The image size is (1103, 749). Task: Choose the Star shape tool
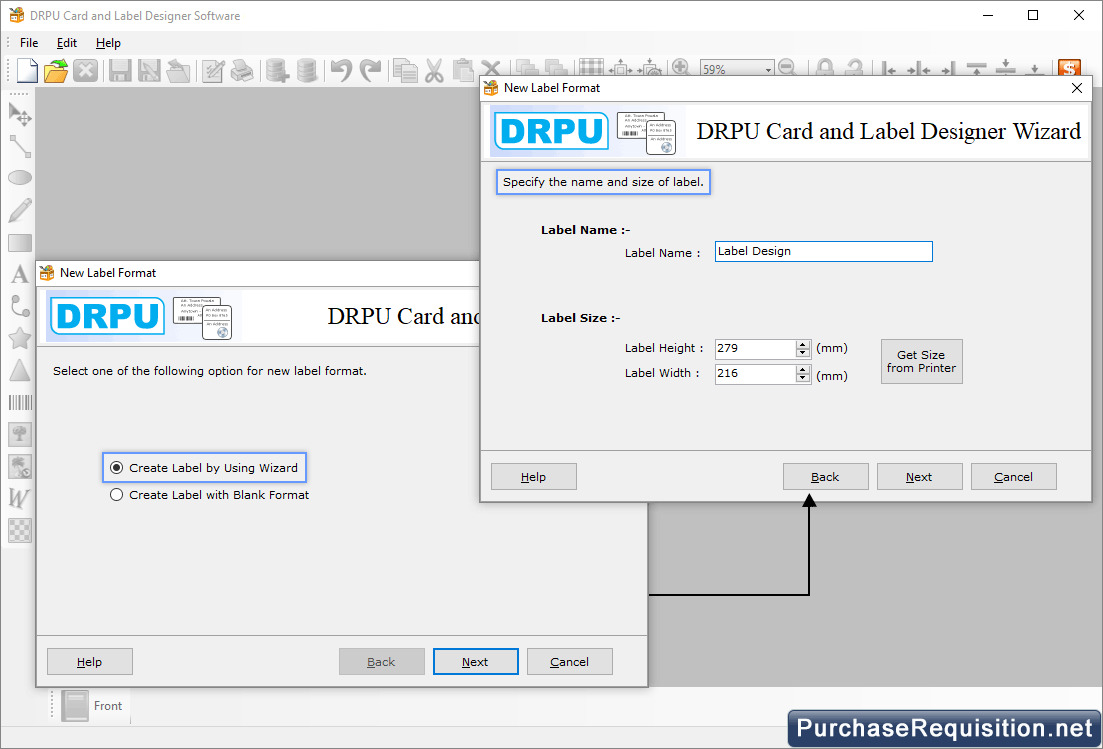[x=20, y=338]
